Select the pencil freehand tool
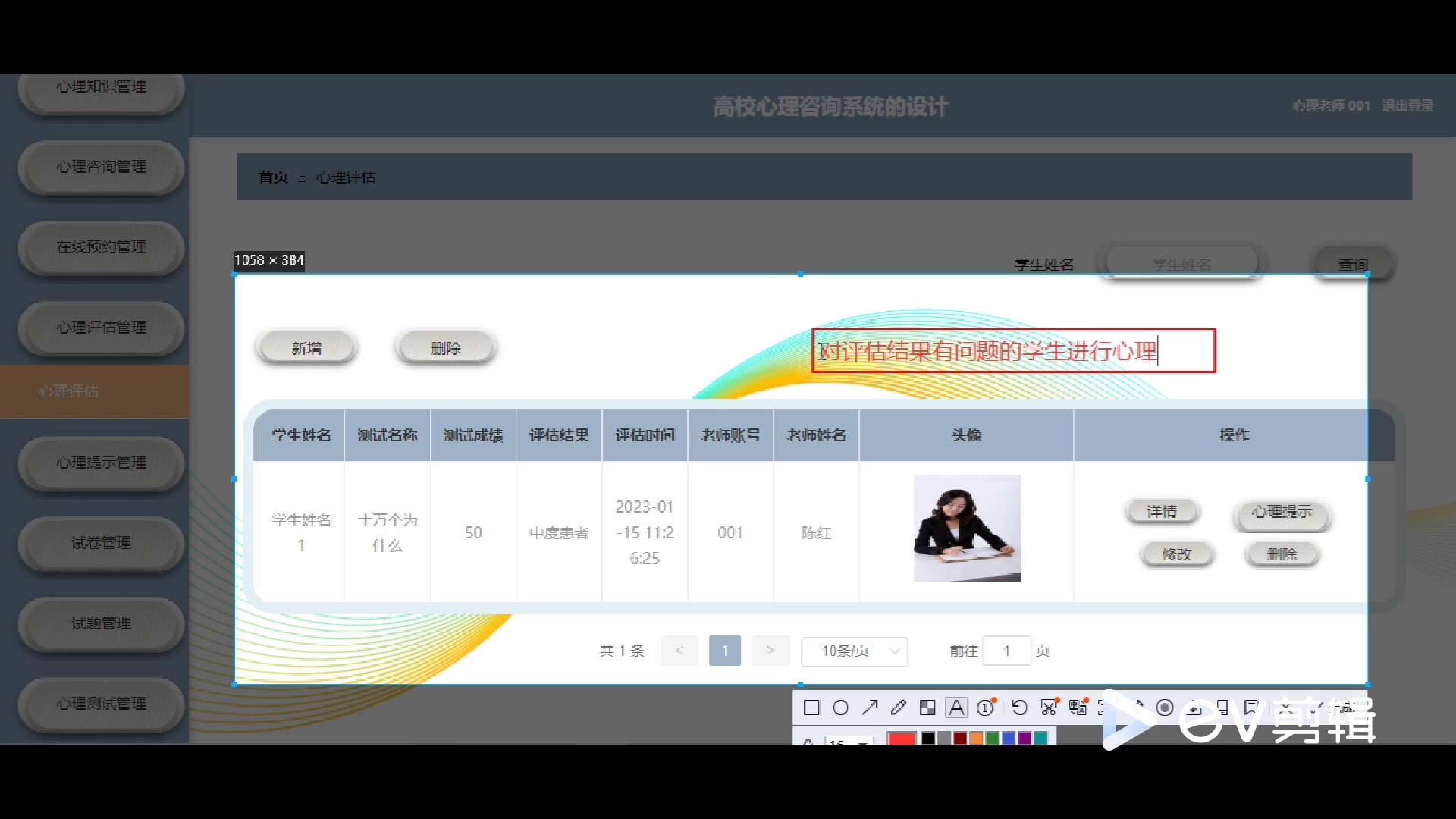 click(899, 708)
